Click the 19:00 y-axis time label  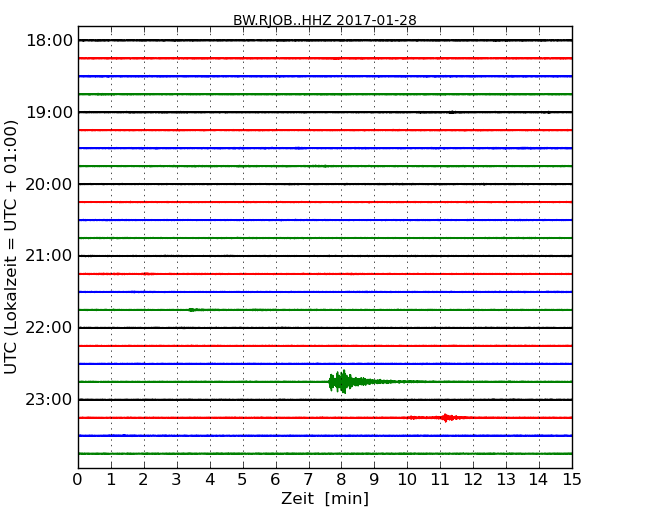click(x=49, y=112)
